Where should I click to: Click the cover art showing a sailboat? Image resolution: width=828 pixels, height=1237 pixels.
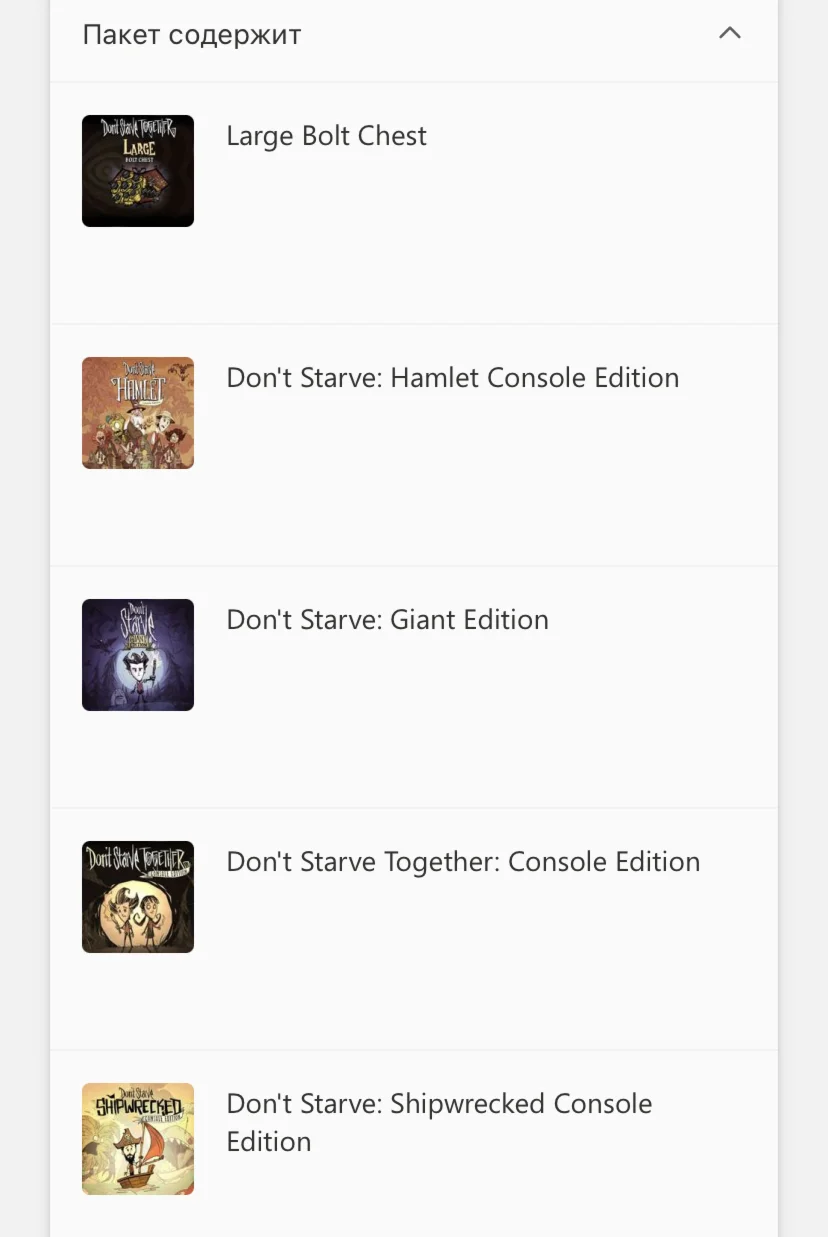pos(138,1139)
